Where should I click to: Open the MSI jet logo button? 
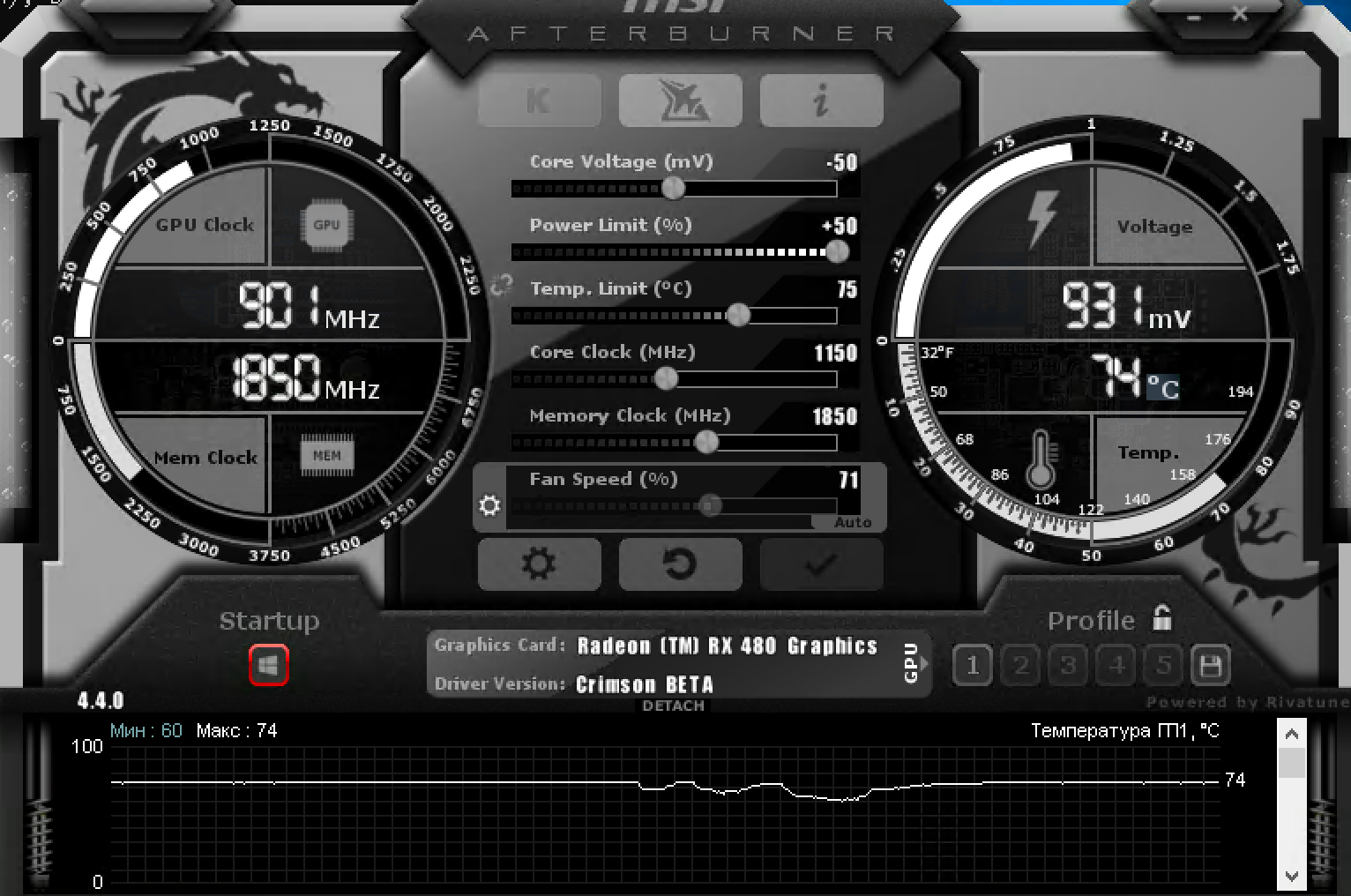point(680,101)
